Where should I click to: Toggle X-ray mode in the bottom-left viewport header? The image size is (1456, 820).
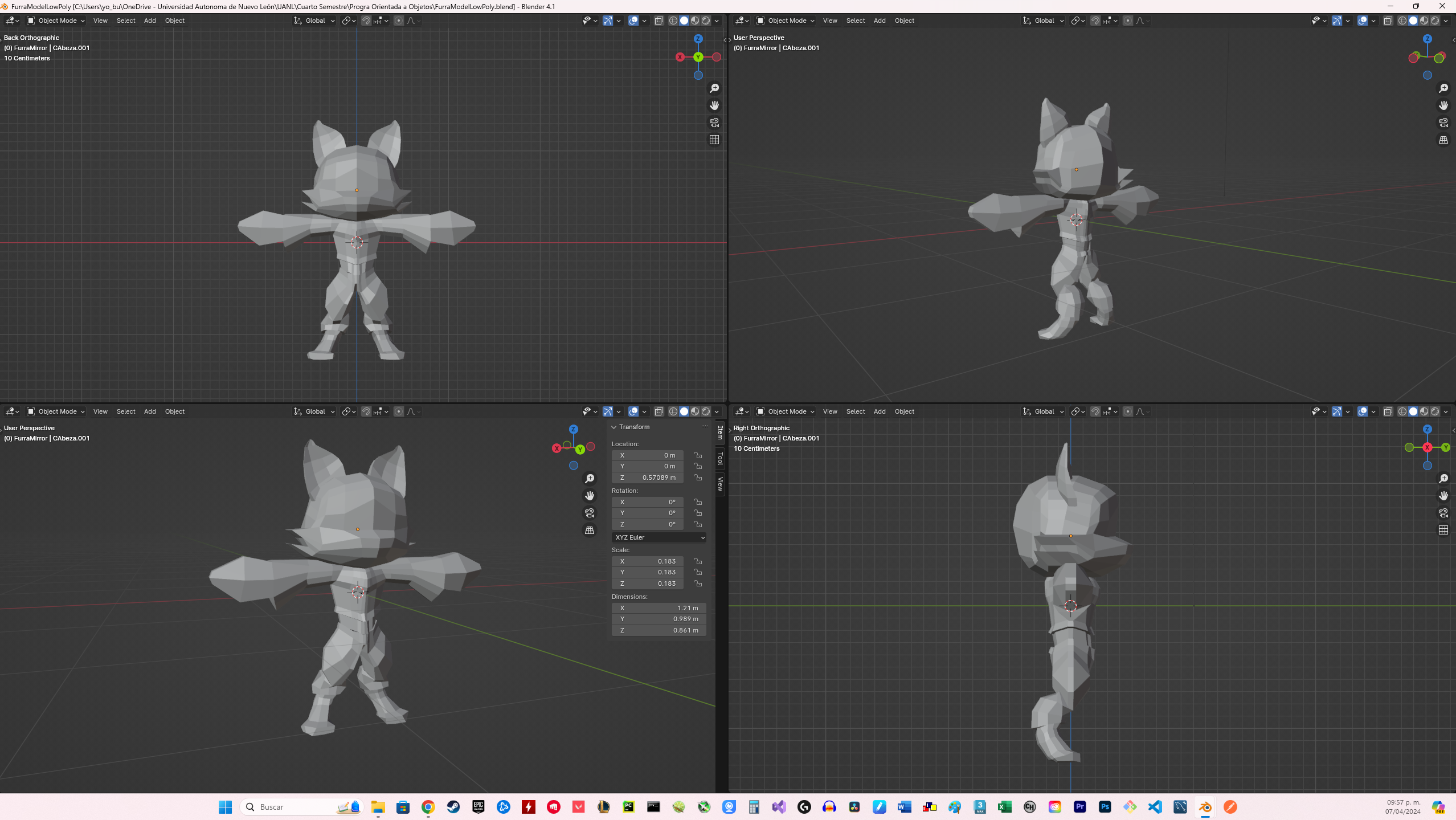click(659, 411)
